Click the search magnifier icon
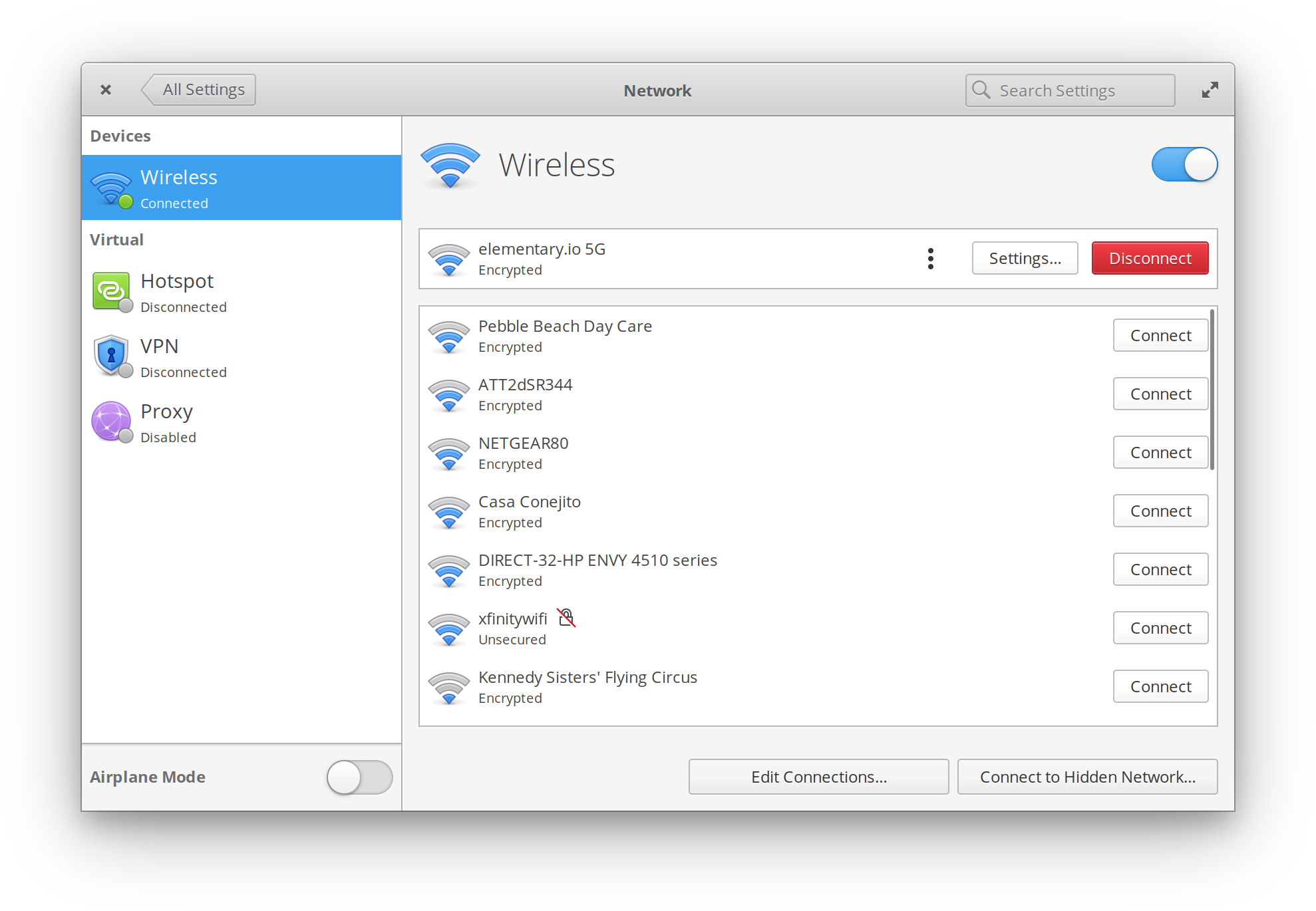The width and height of the screenshot is (1316, 911). 981,90
